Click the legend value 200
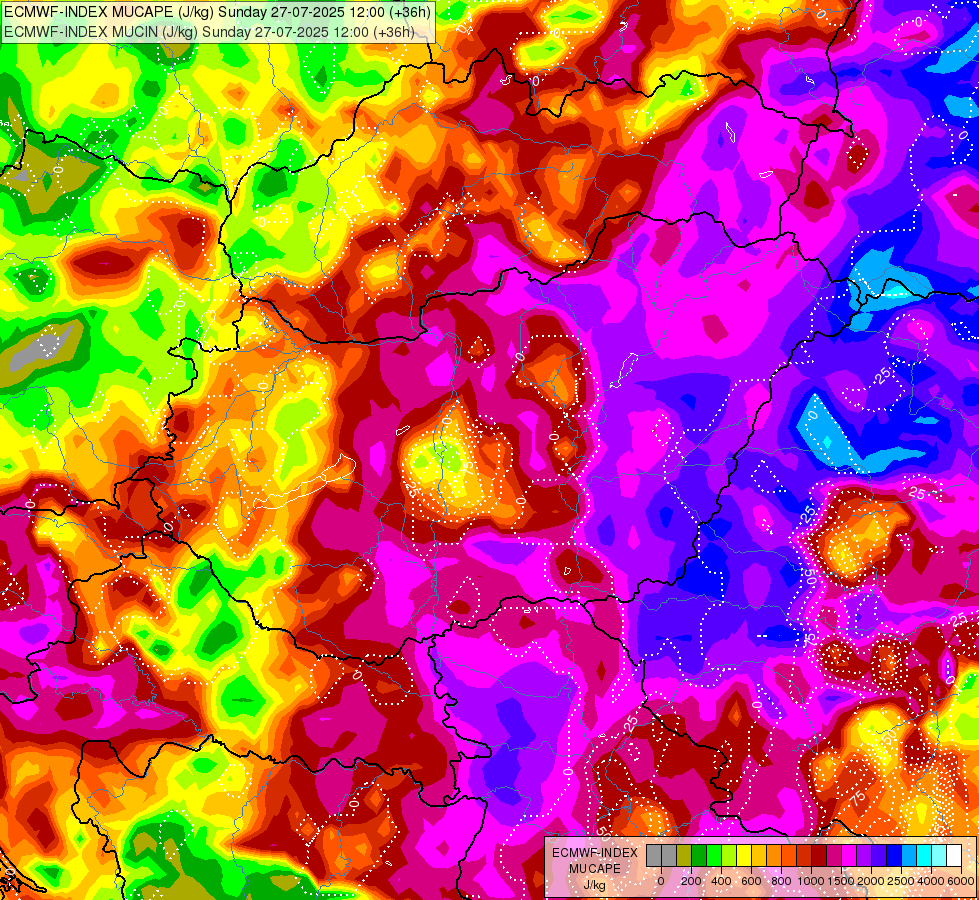 [691, 881]
